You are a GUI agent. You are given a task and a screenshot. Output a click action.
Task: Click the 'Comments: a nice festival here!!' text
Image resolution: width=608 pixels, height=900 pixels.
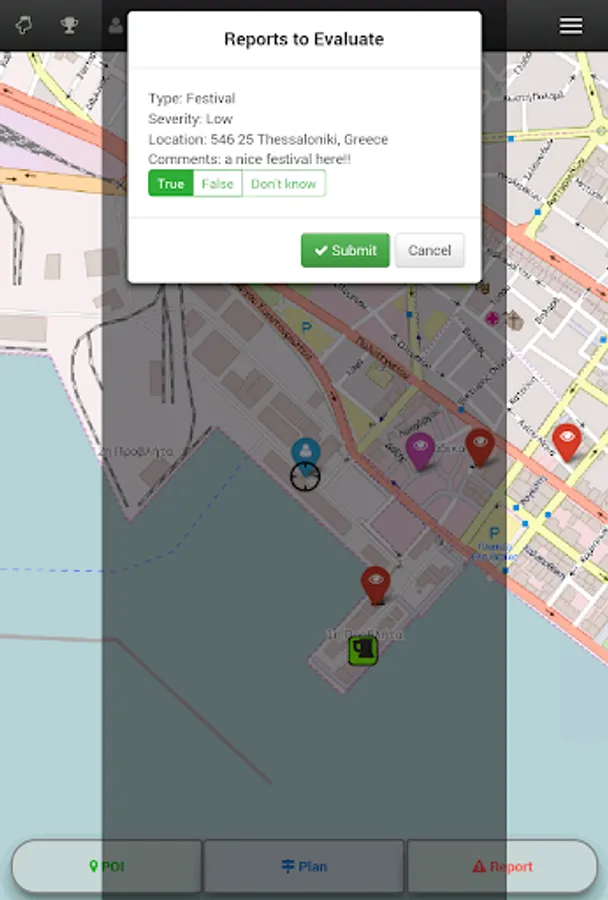249,159
